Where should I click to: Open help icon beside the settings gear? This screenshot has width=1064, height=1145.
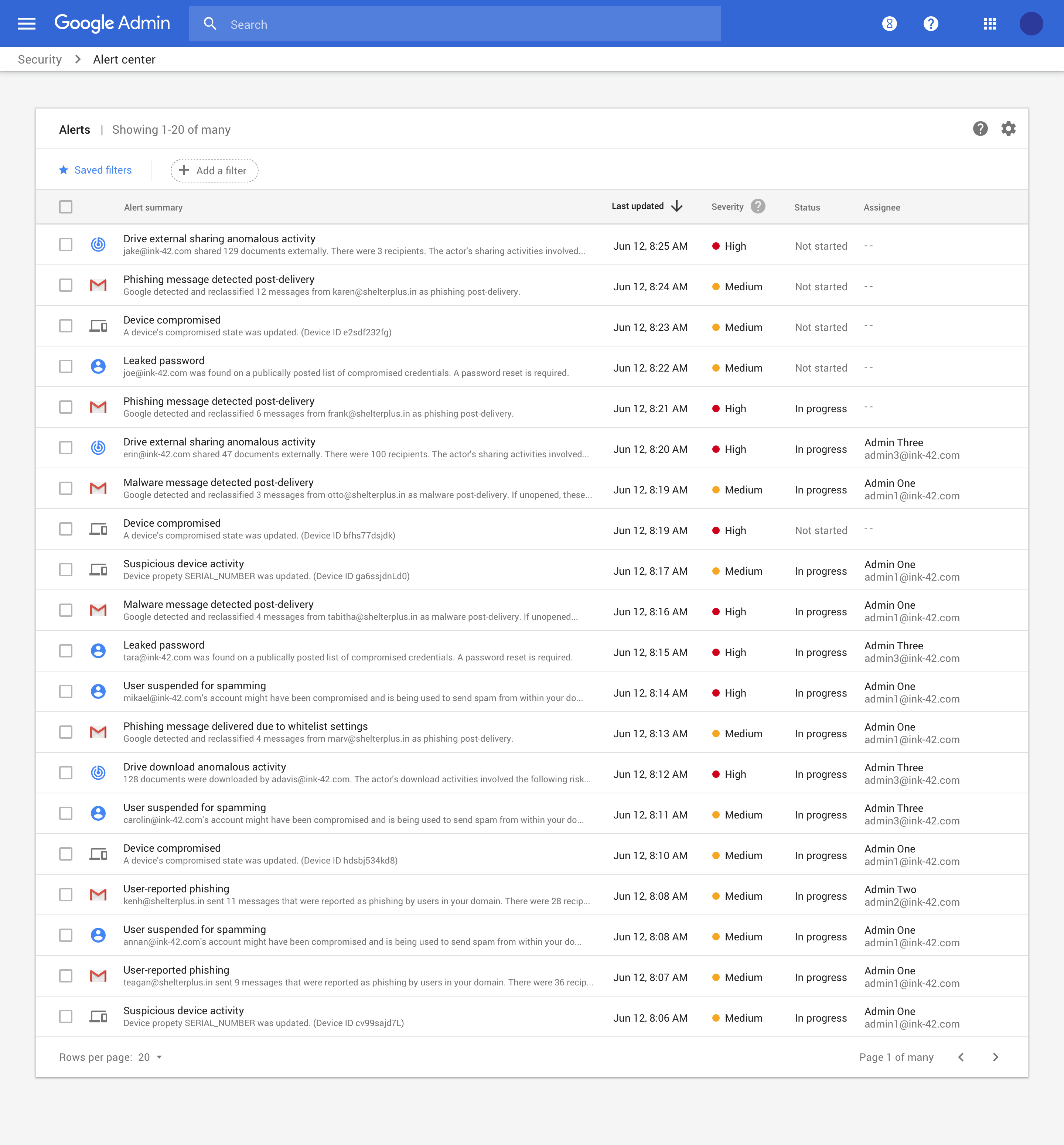pyautogui.click(x=980, y=129)
